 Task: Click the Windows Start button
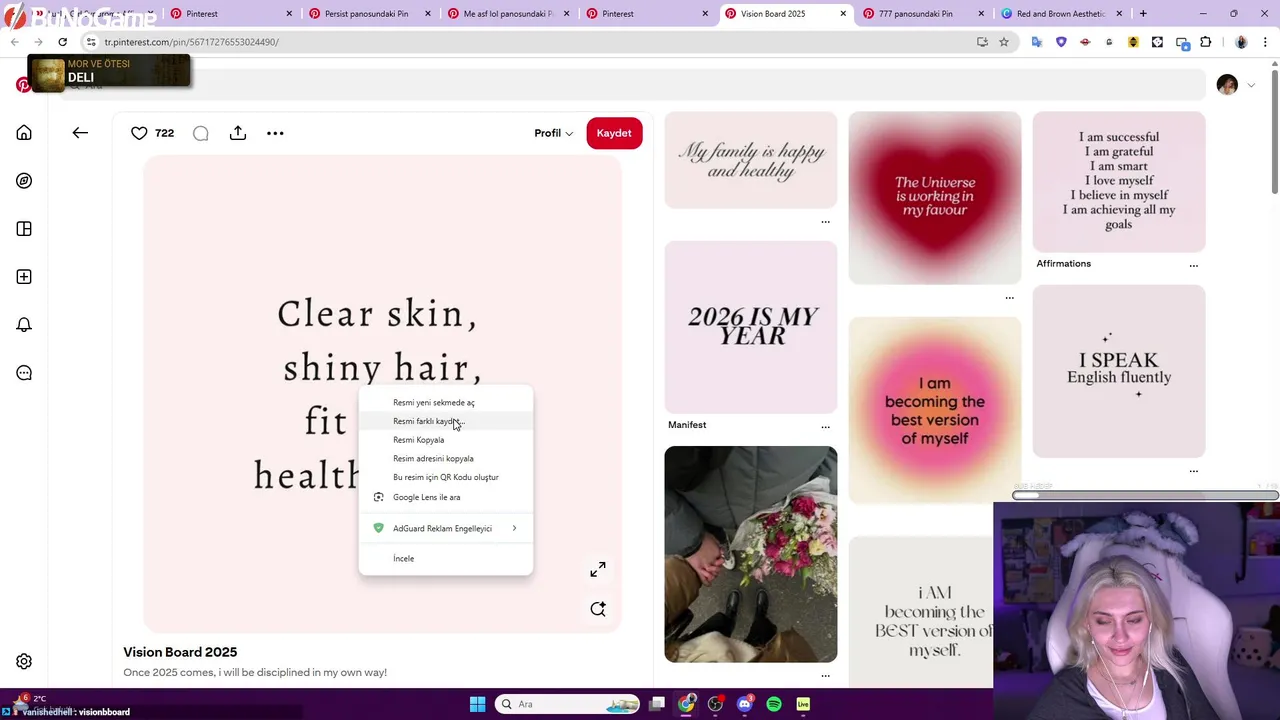coord(477,704)
